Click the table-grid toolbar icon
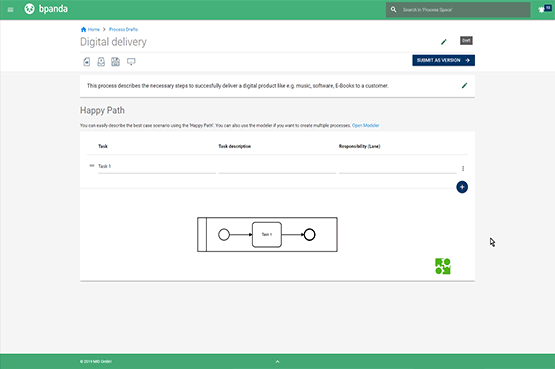The image size is (555, 369). 115,62
